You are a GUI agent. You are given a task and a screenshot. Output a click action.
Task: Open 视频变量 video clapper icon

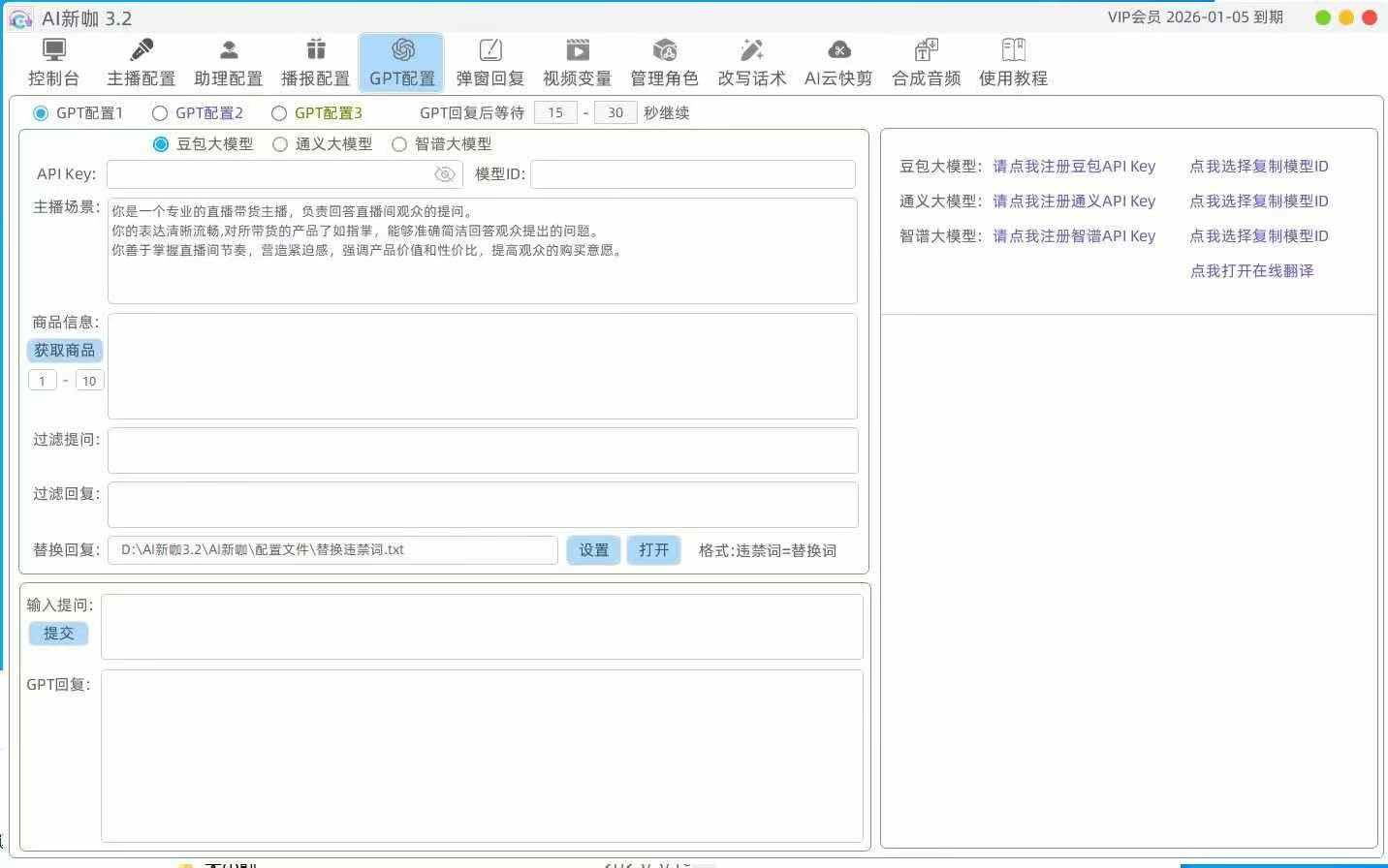point(578,50)
